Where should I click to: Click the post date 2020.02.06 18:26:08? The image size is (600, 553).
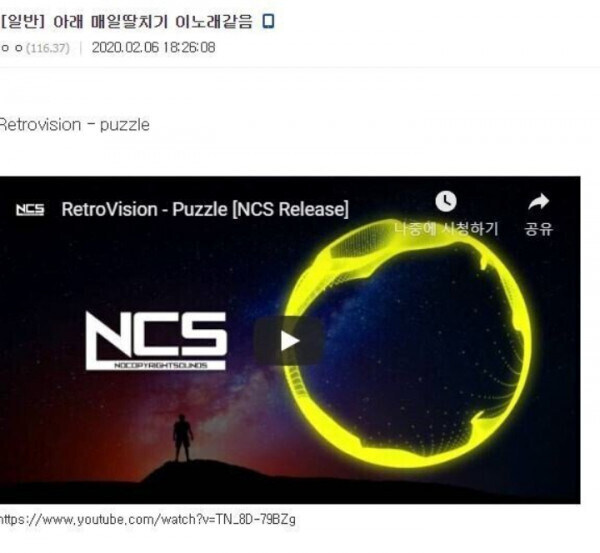pyautogui.click(x=153, y=48)
